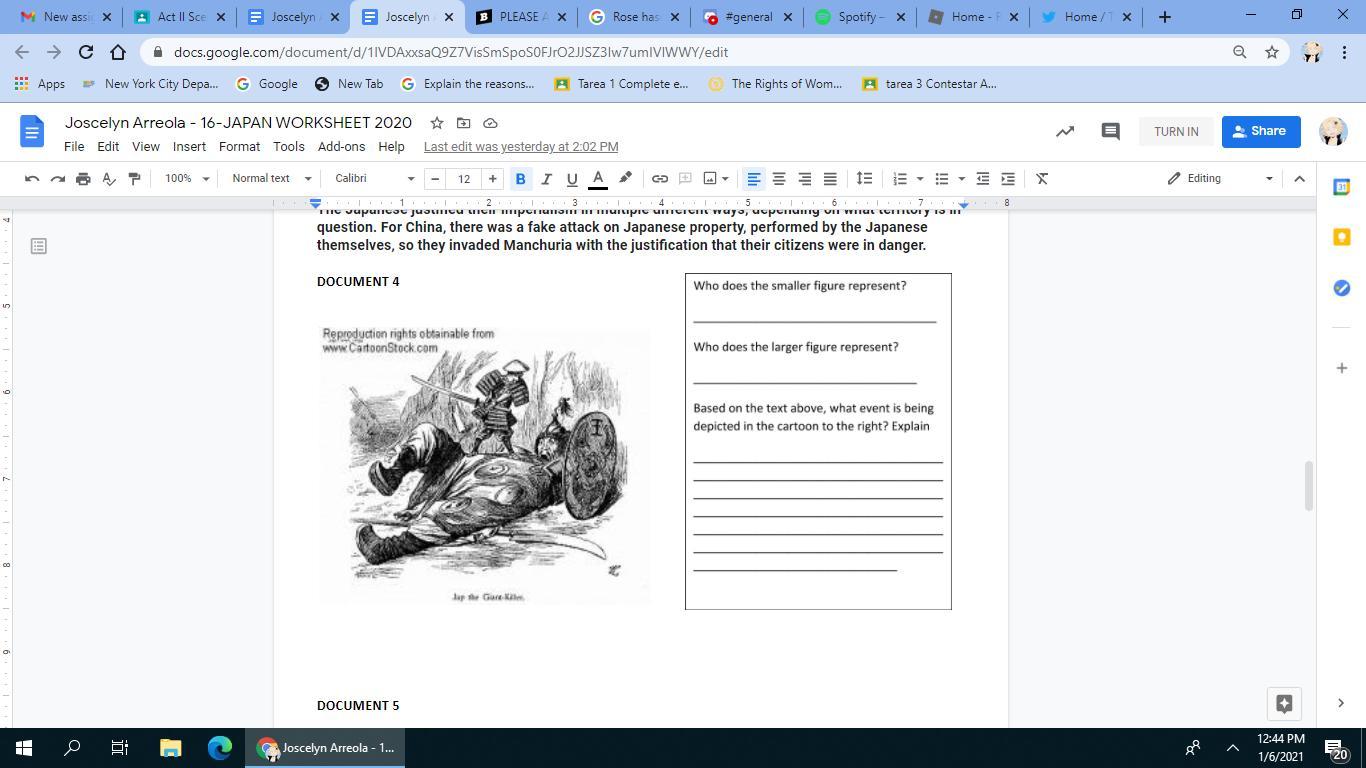The image size is (1366, 768).
Task: Set center text alignment
Action: pos(779,178)
